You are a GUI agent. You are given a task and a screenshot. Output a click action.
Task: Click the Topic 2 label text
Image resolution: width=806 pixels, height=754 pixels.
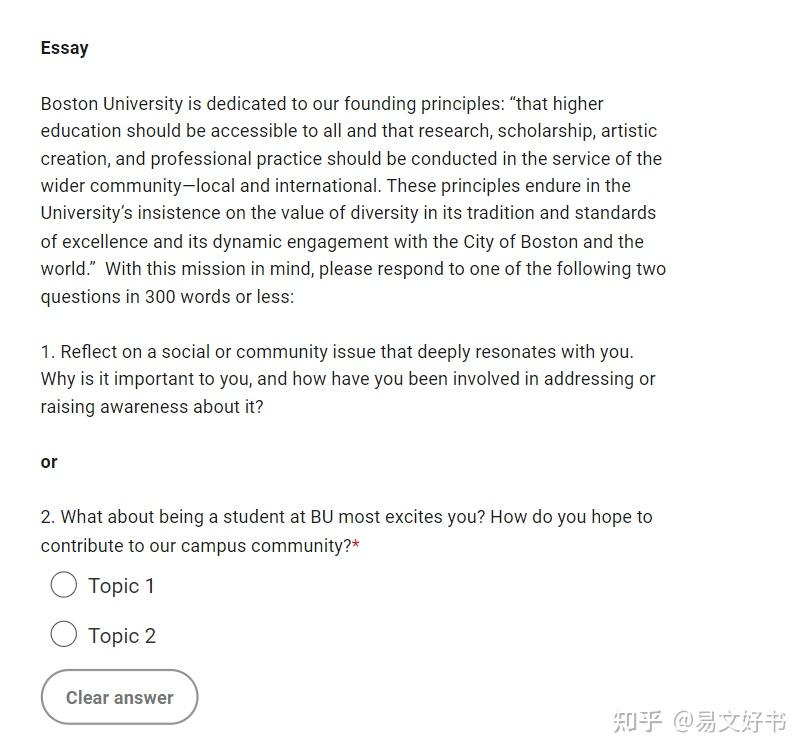click(x=122, y=636)
